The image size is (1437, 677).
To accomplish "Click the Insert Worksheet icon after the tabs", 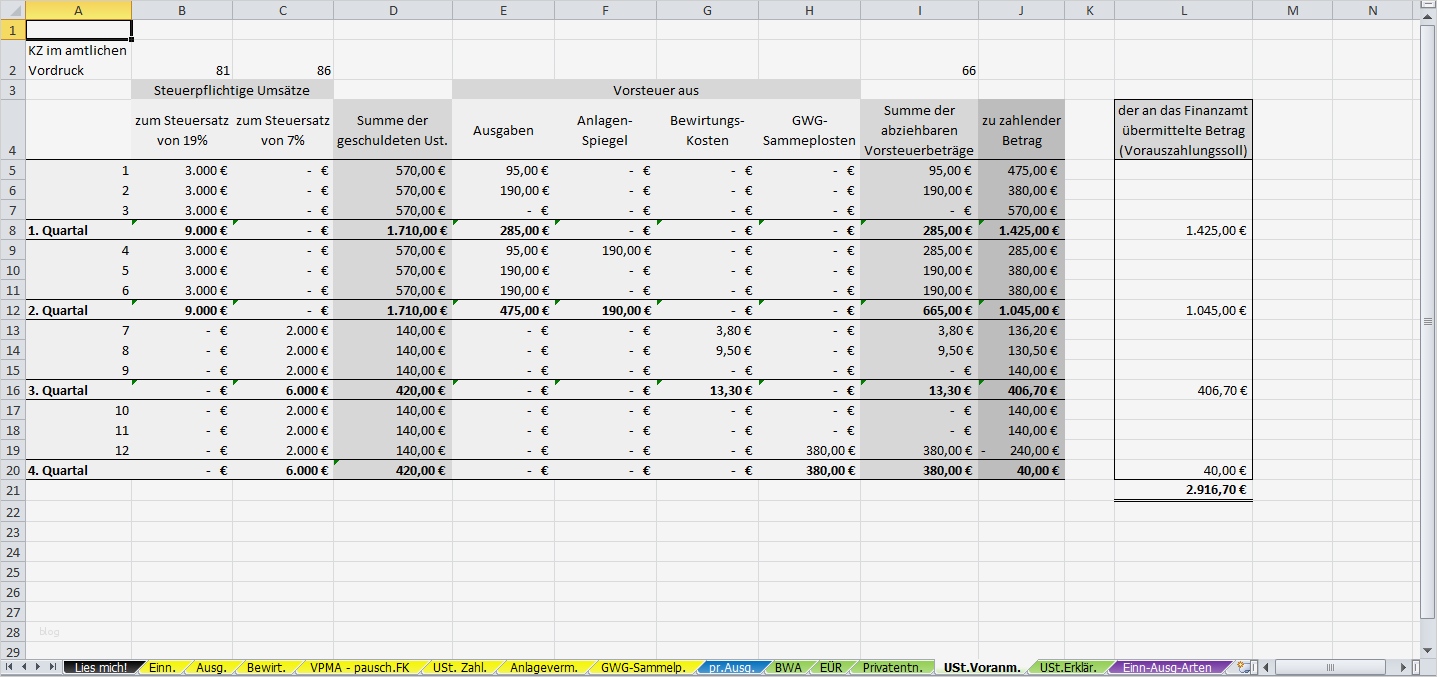I will pyautogui.click(x=1243, y=667).
